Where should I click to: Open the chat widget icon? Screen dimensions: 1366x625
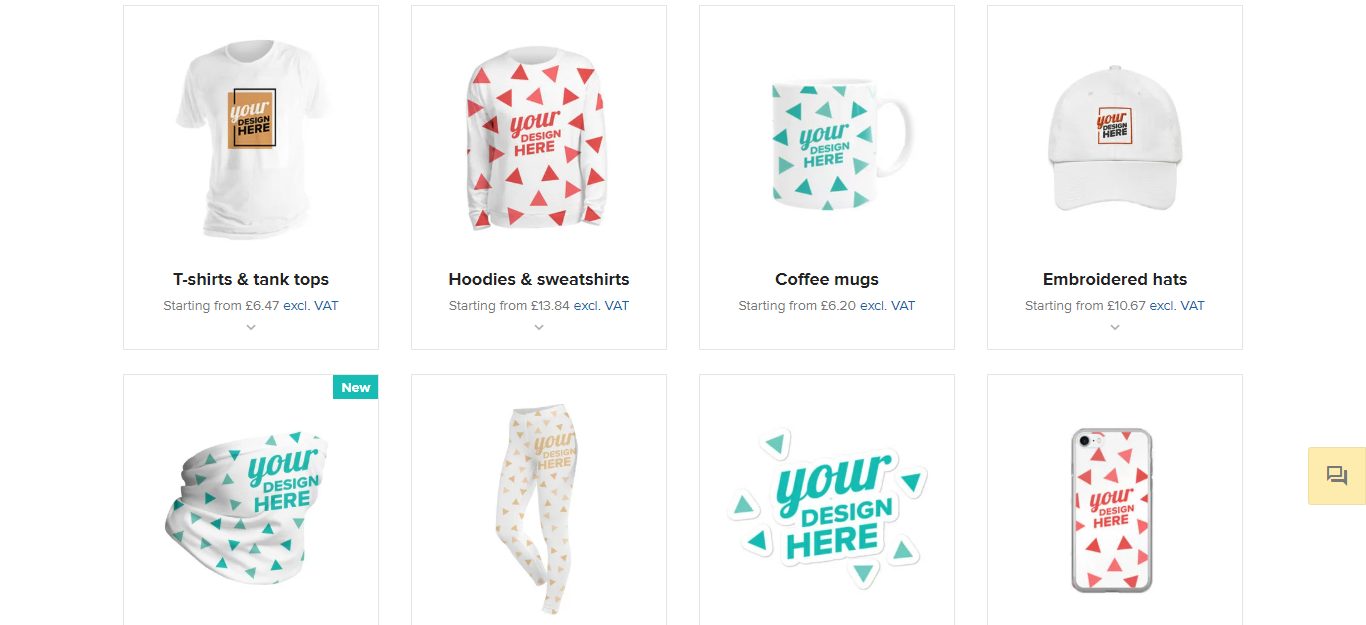[x=1337, y=476]
